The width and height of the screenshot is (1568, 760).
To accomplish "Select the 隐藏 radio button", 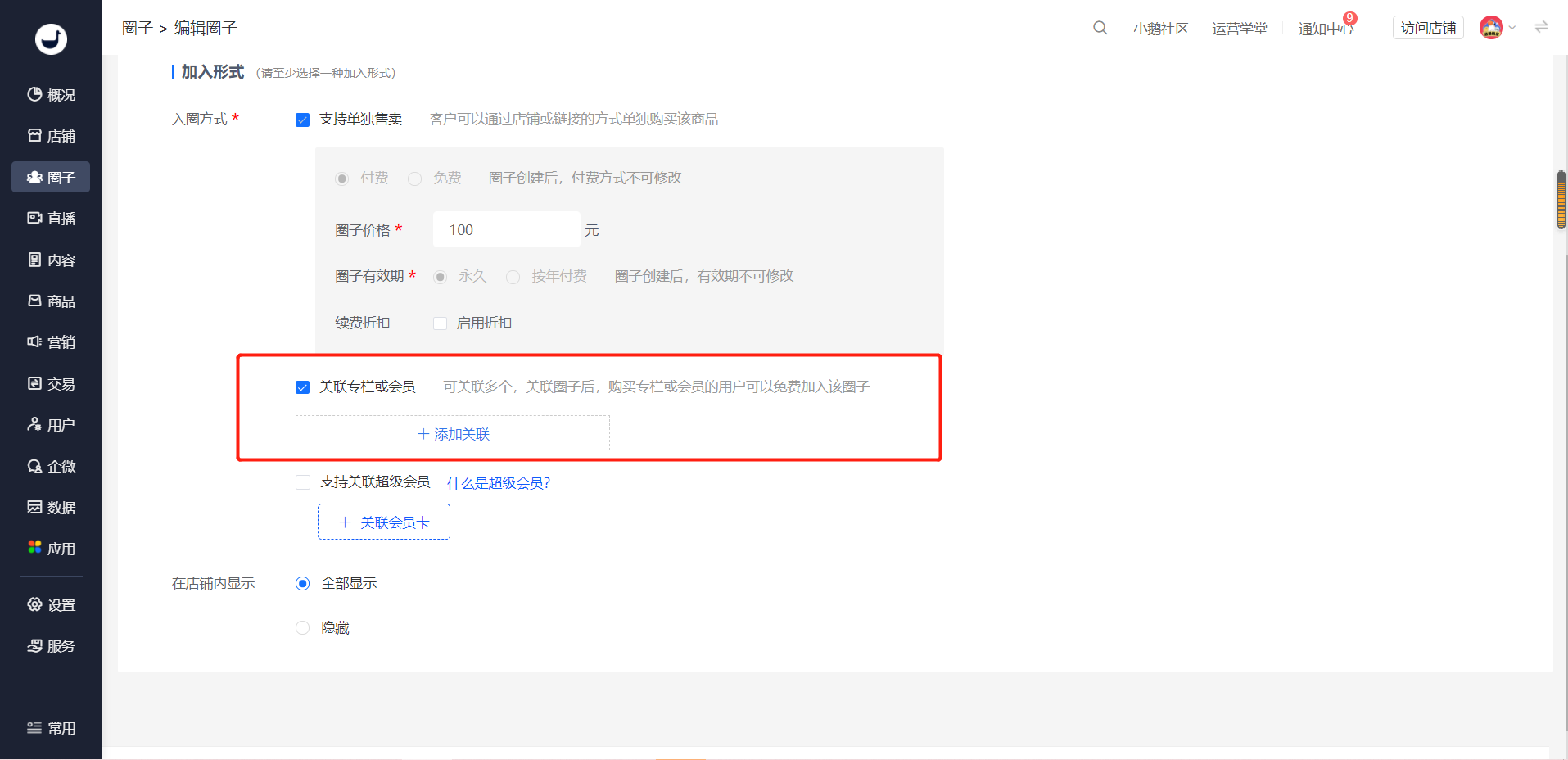I will pyautogui.click(x=303, y=628).
